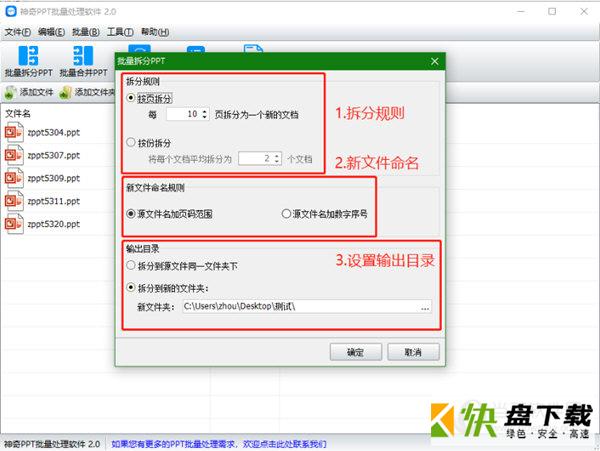This screenshot has height=451, width=600.
Task: Select 按页拆分 radio option
Action: click(x=131, y=98)
